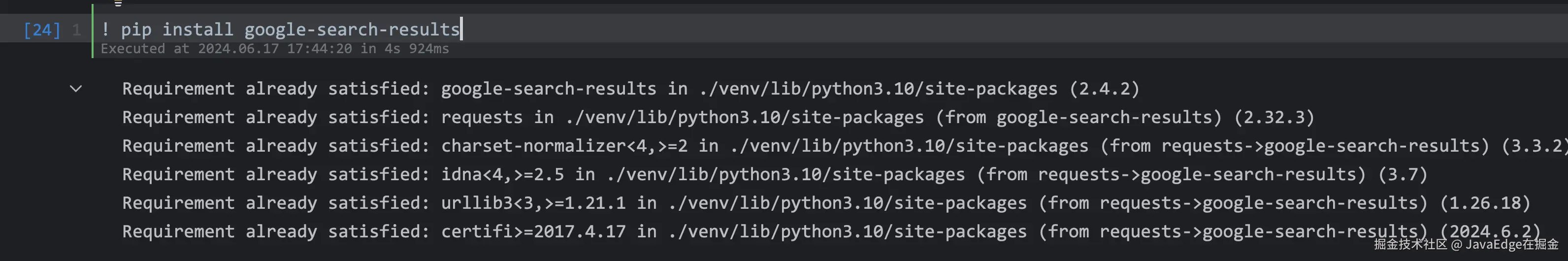1568x261 pixels.
Task: Click the (2.32.3) requests version in output
Action: tap(1274, 117)
